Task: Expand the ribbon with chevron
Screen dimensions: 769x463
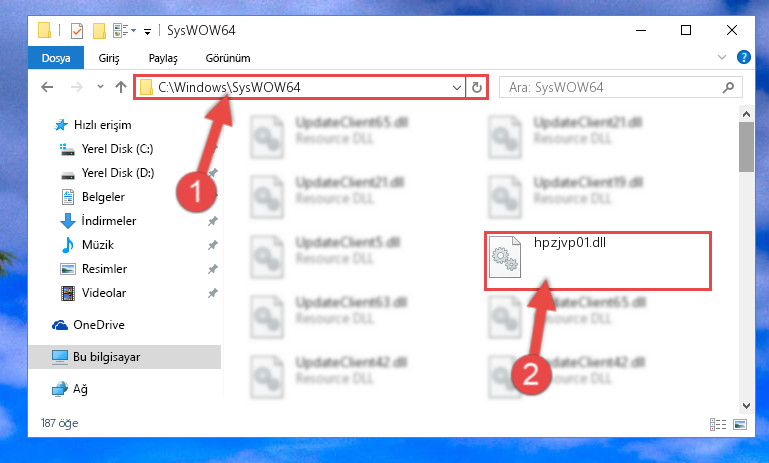Action: click(x=722, y=57)
